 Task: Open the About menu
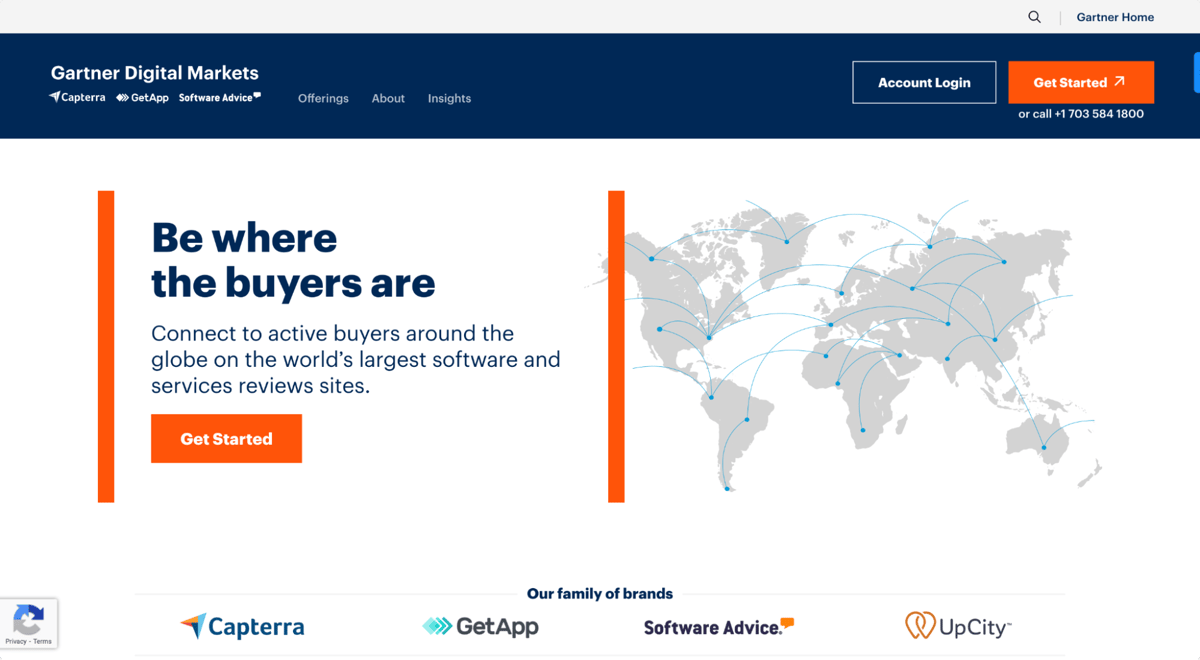coord(388,98)
